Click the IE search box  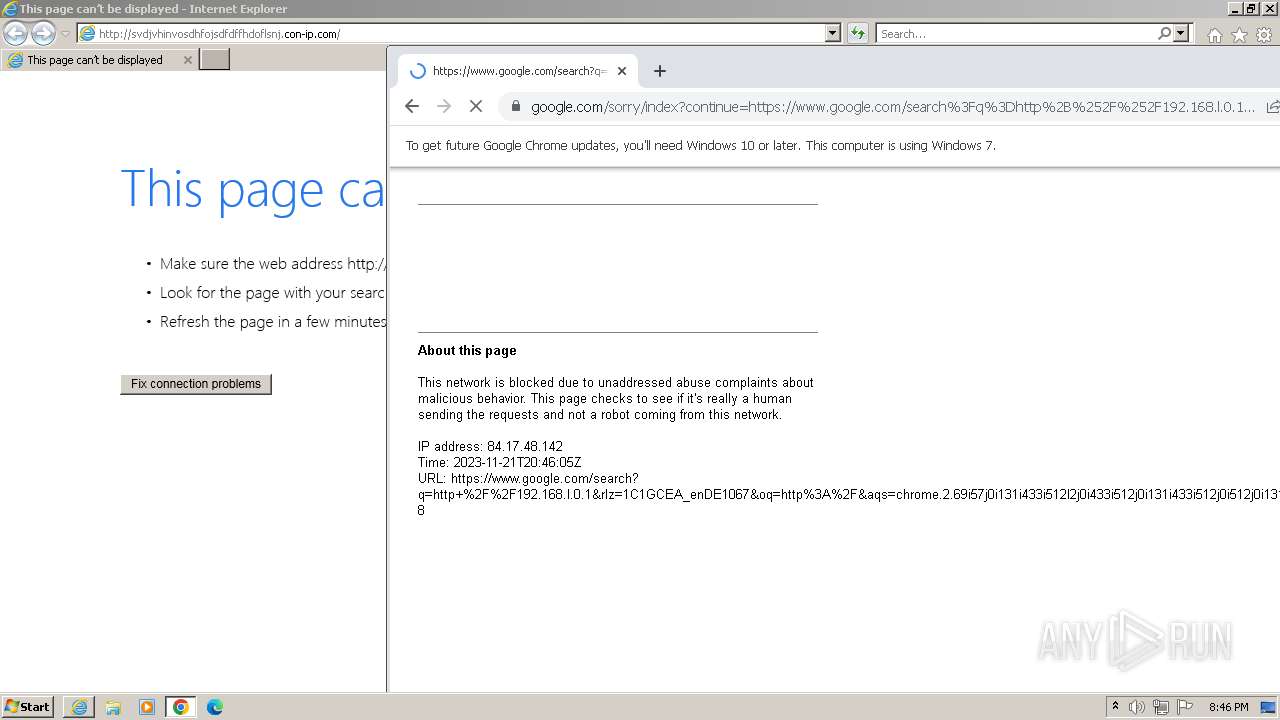coord(1016,33)
